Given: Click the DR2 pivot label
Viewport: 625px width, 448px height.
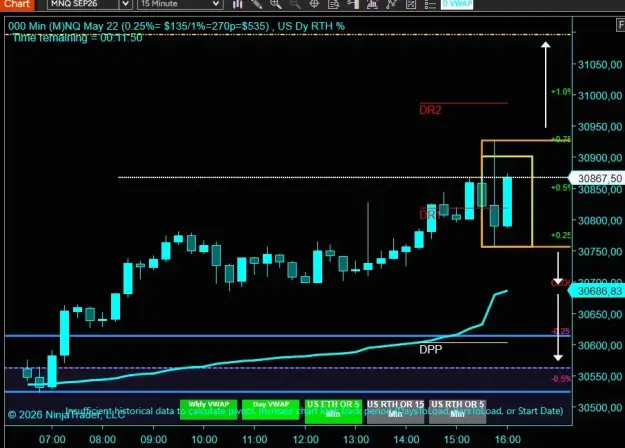Looking at the screenshot, I should click(x=430, y=110).
